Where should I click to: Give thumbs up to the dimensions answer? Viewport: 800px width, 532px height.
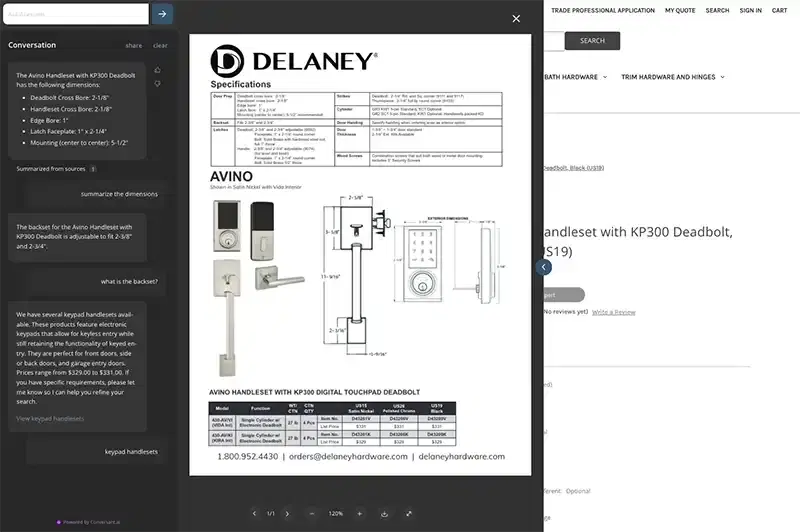tap(158, 70)
